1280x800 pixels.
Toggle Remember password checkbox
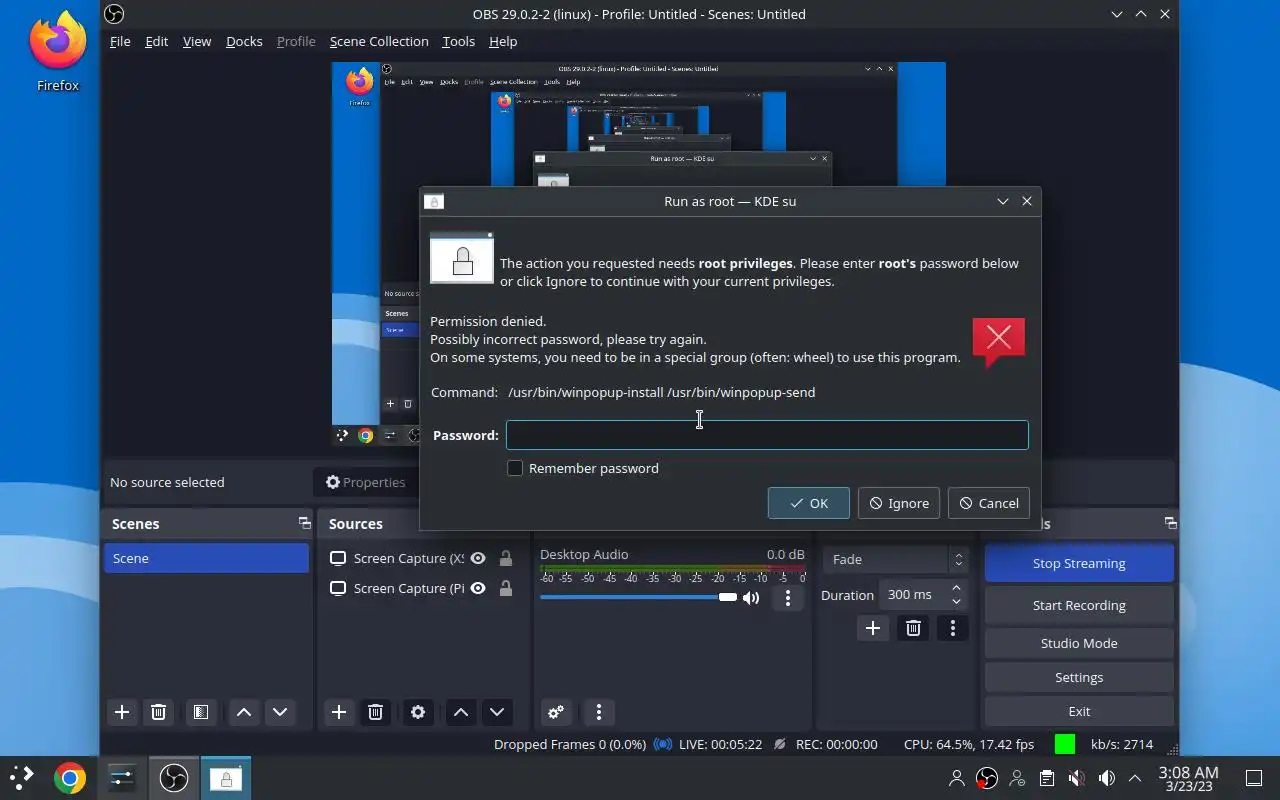pyautogui.click(x=515, y=468)
